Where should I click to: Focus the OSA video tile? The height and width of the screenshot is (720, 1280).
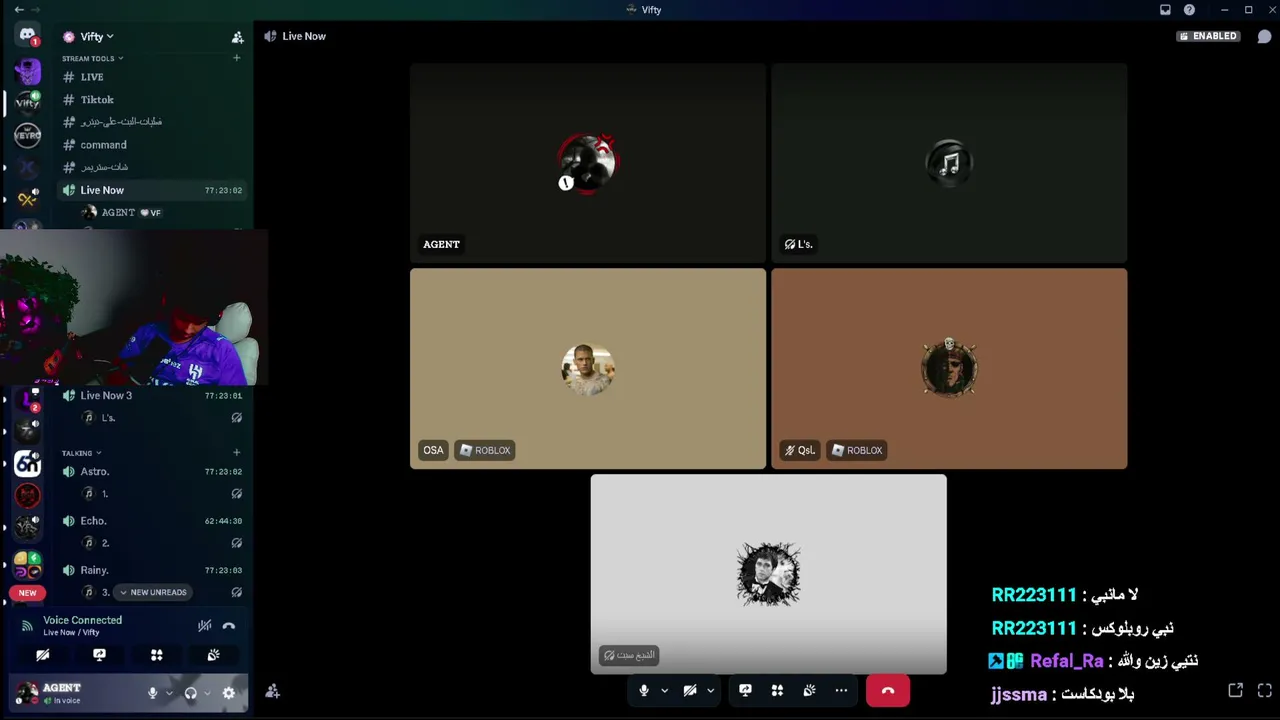pos(588,369)
